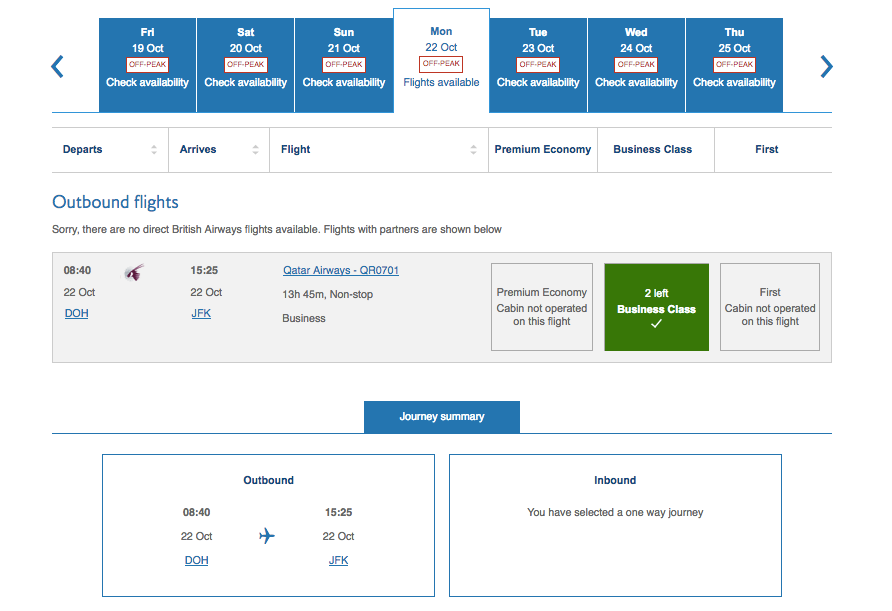Select the Fri 19 Oct date tab
This screenshot has width=892, height=611.
(x=147, y=64)
